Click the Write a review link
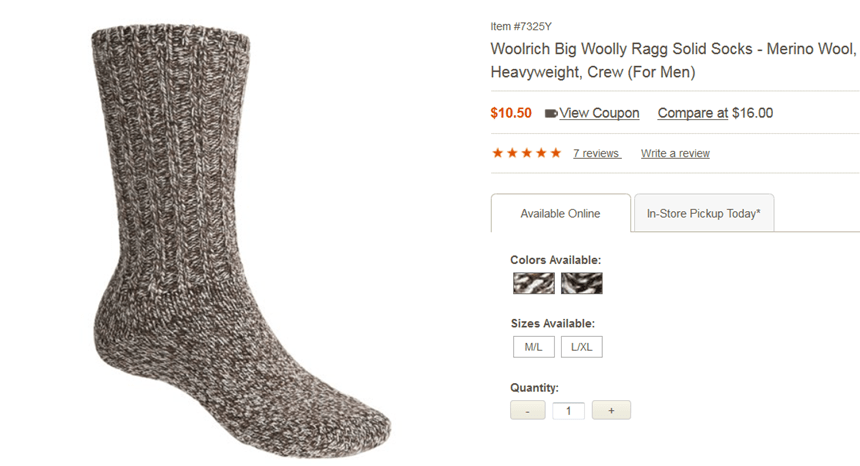Screen dimensions: 860x466 click(x=675, y=153)
